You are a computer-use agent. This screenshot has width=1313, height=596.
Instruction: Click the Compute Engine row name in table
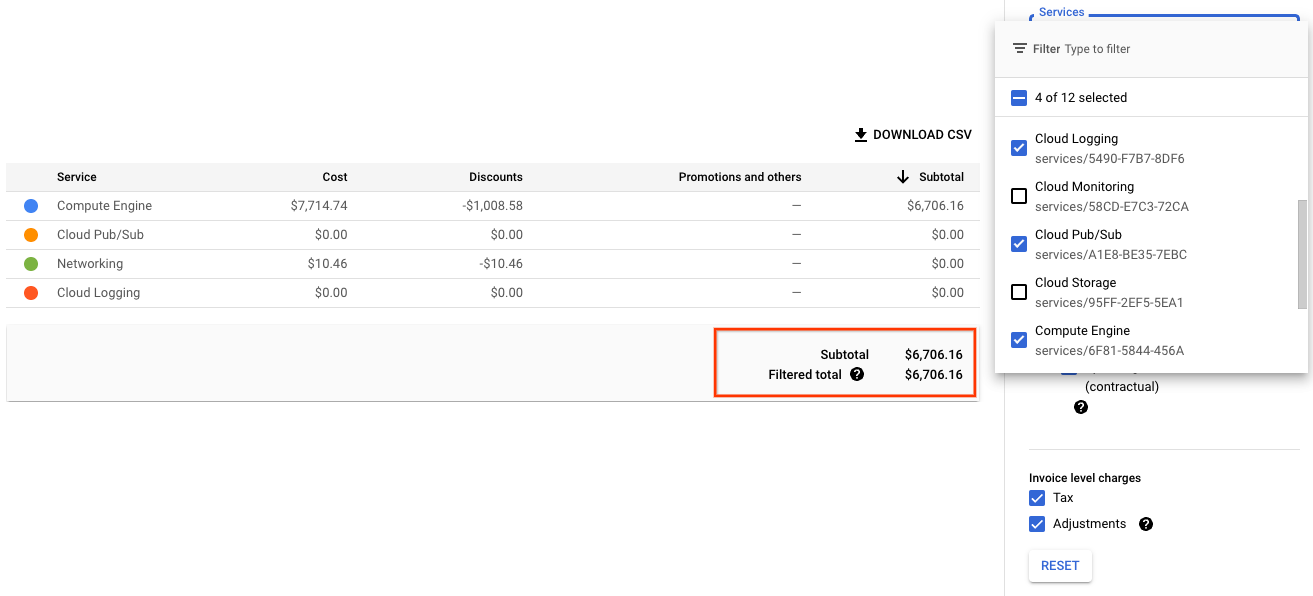pyautogui.click(x=105, y=206)
